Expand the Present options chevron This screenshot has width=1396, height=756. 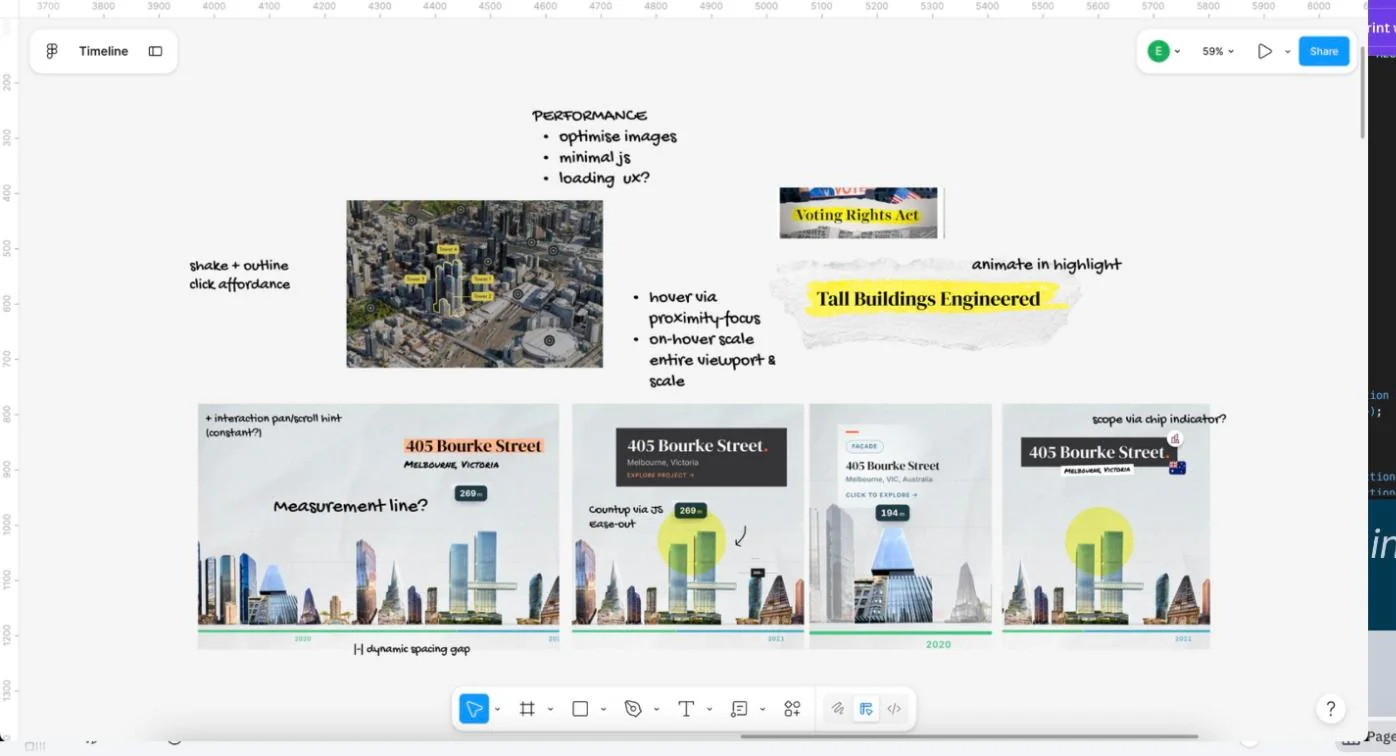pos(1287,51)
